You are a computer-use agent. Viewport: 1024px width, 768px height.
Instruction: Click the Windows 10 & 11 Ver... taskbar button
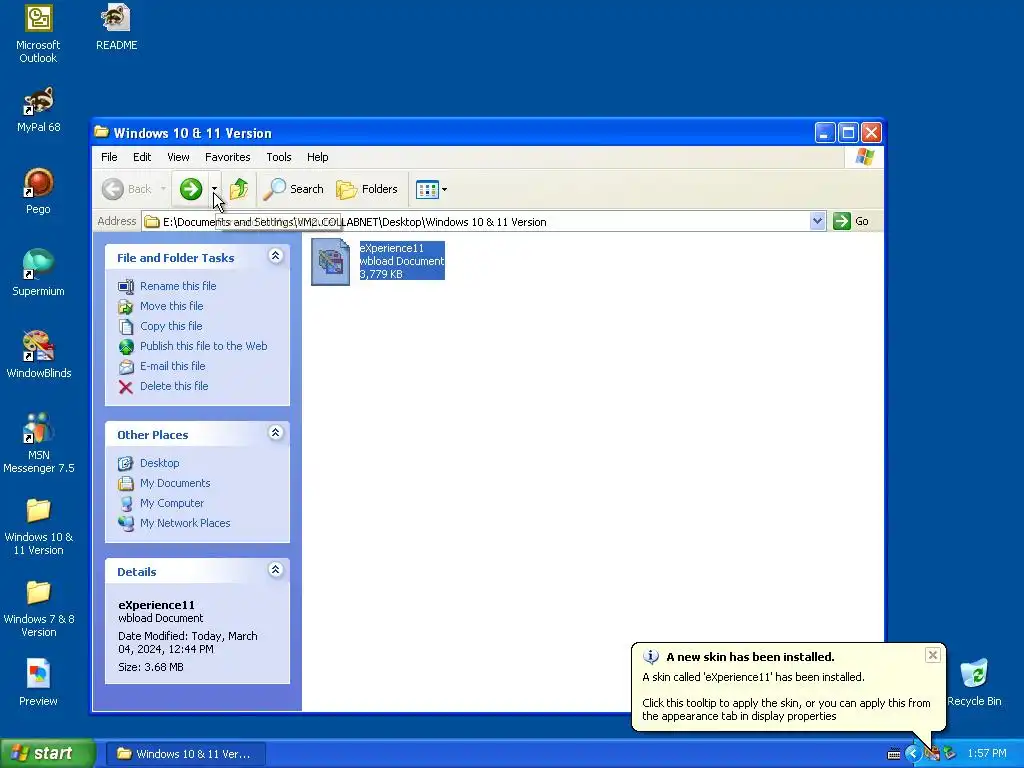pyautogui.click(x=185, y=754)
